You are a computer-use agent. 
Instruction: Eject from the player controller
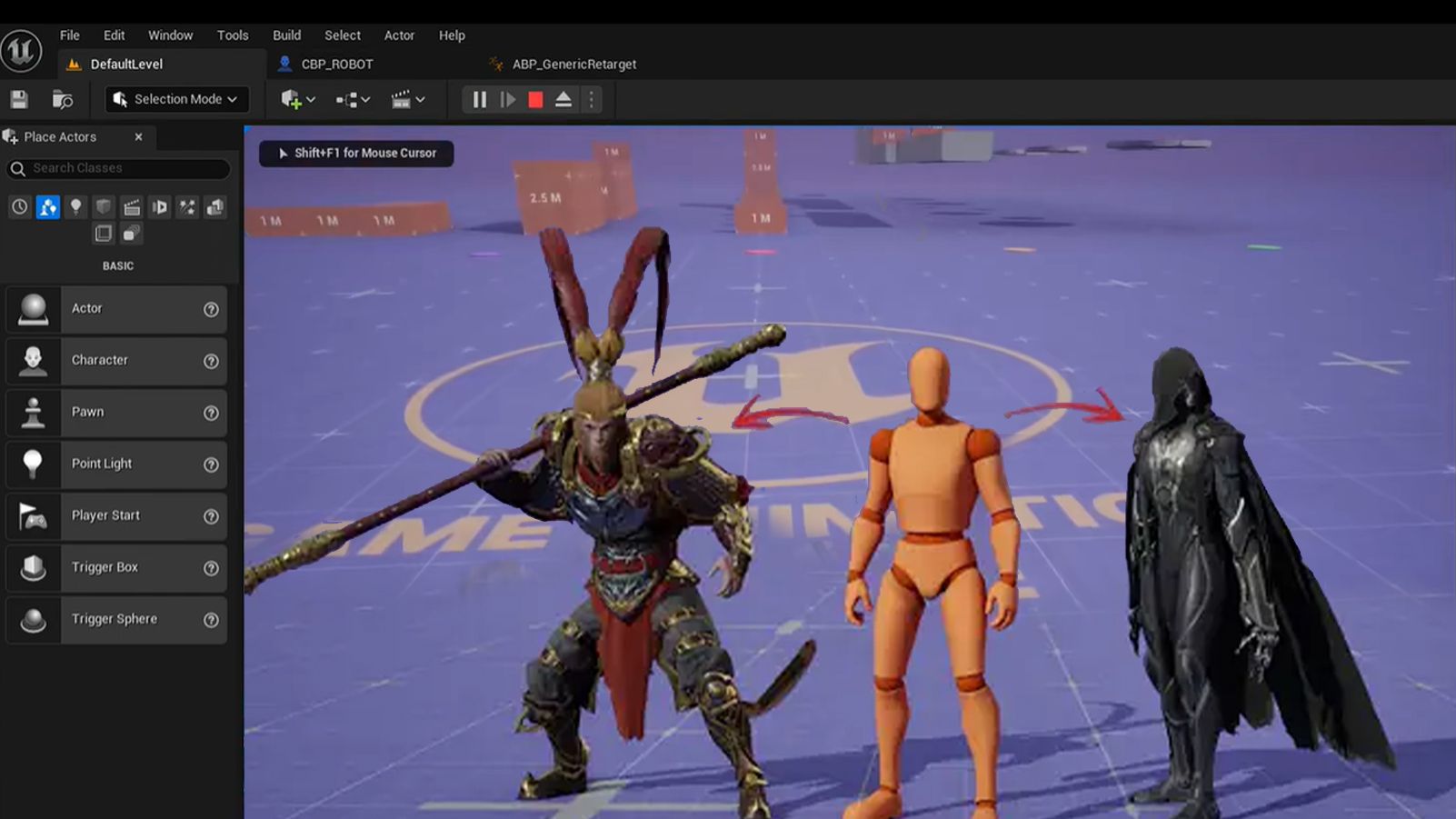[x=563, y=100]
